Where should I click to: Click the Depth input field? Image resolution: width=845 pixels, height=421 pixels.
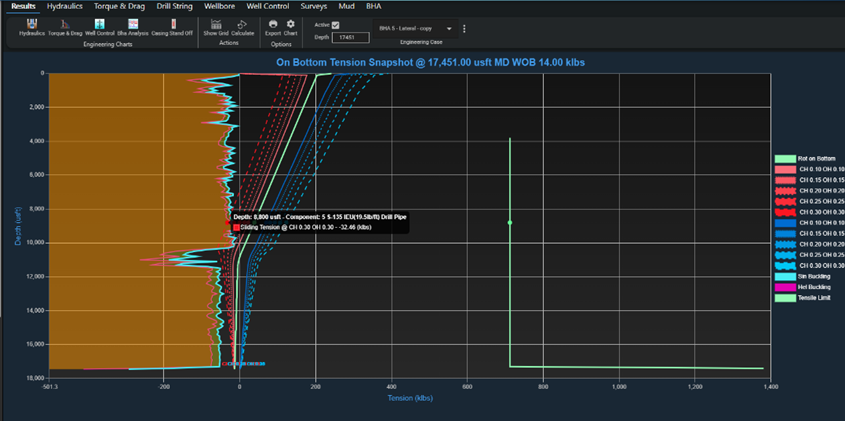tap(350, 37)
